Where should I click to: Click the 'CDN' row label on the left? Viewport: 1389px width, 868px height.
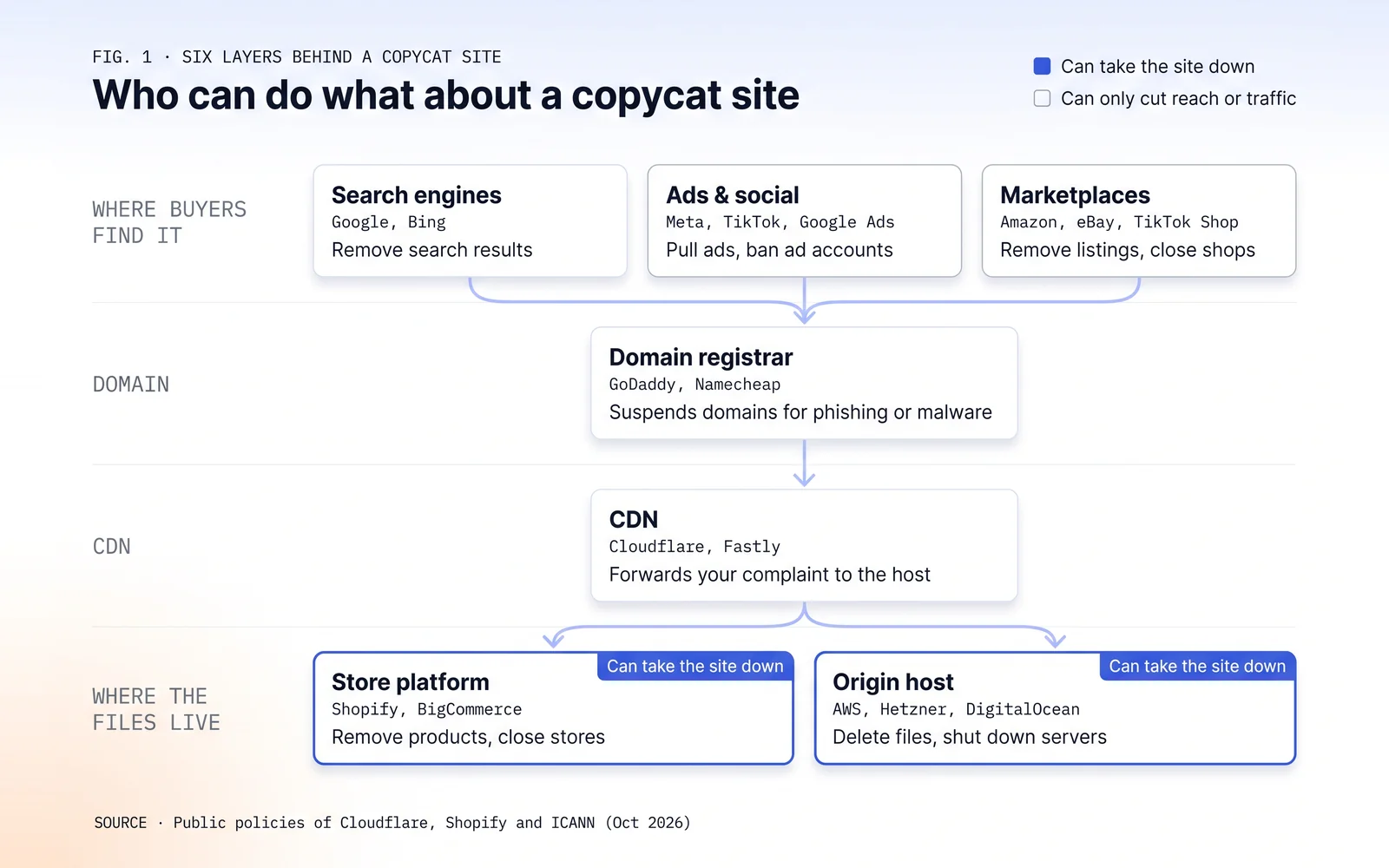[112, 547]
